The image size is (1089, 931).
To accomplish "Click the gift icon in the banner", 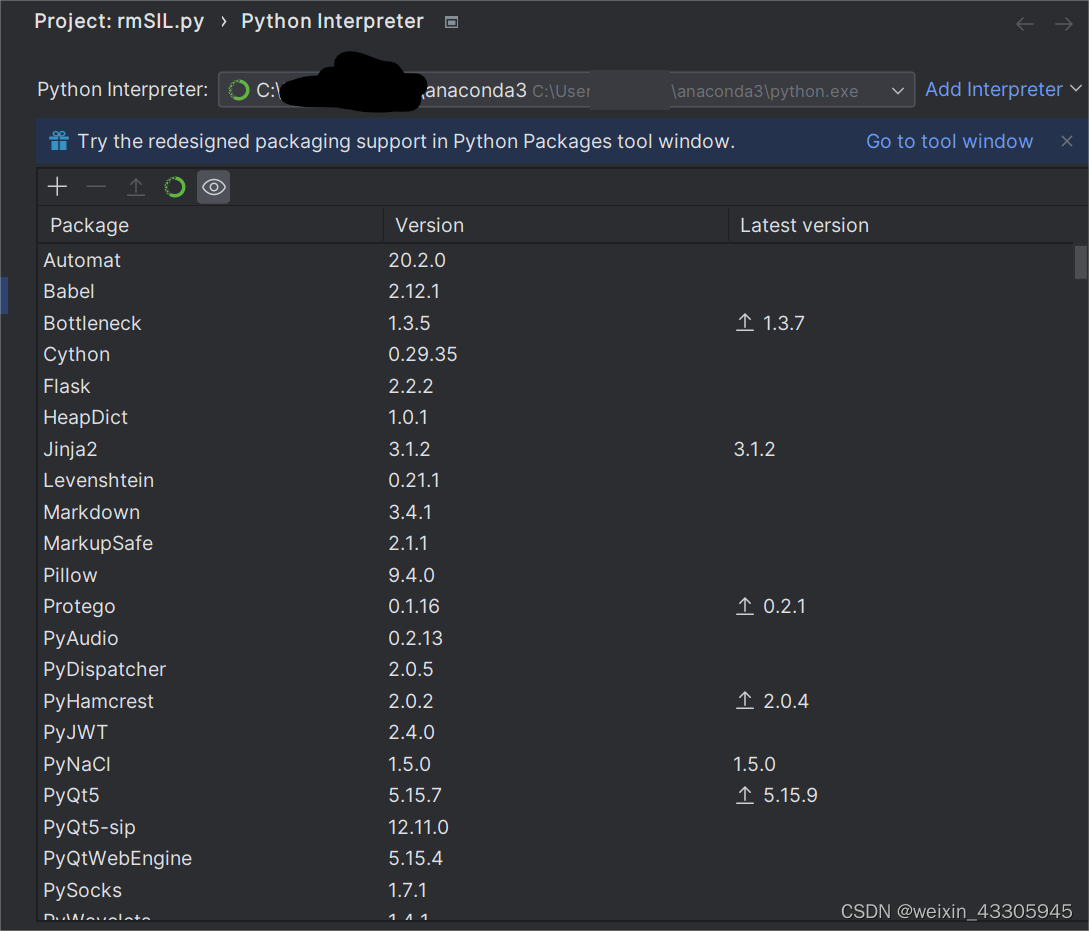I will (x=59, y=142).
